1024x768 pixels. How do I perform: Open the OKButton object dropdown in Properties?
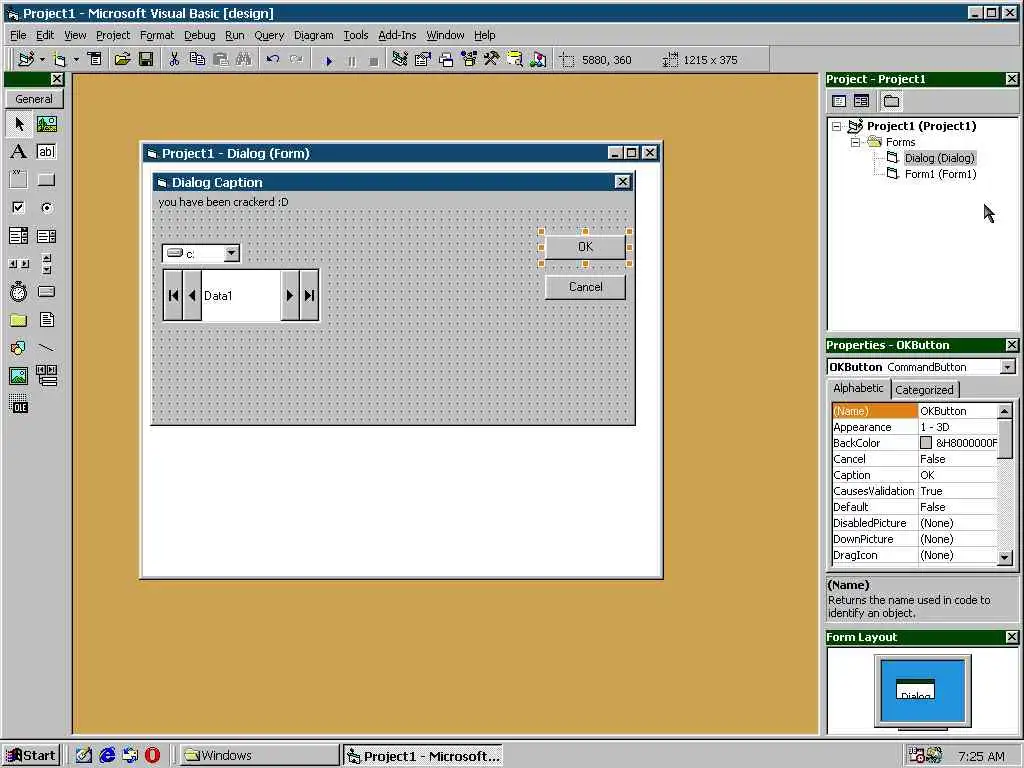[x=1007, y=367]
